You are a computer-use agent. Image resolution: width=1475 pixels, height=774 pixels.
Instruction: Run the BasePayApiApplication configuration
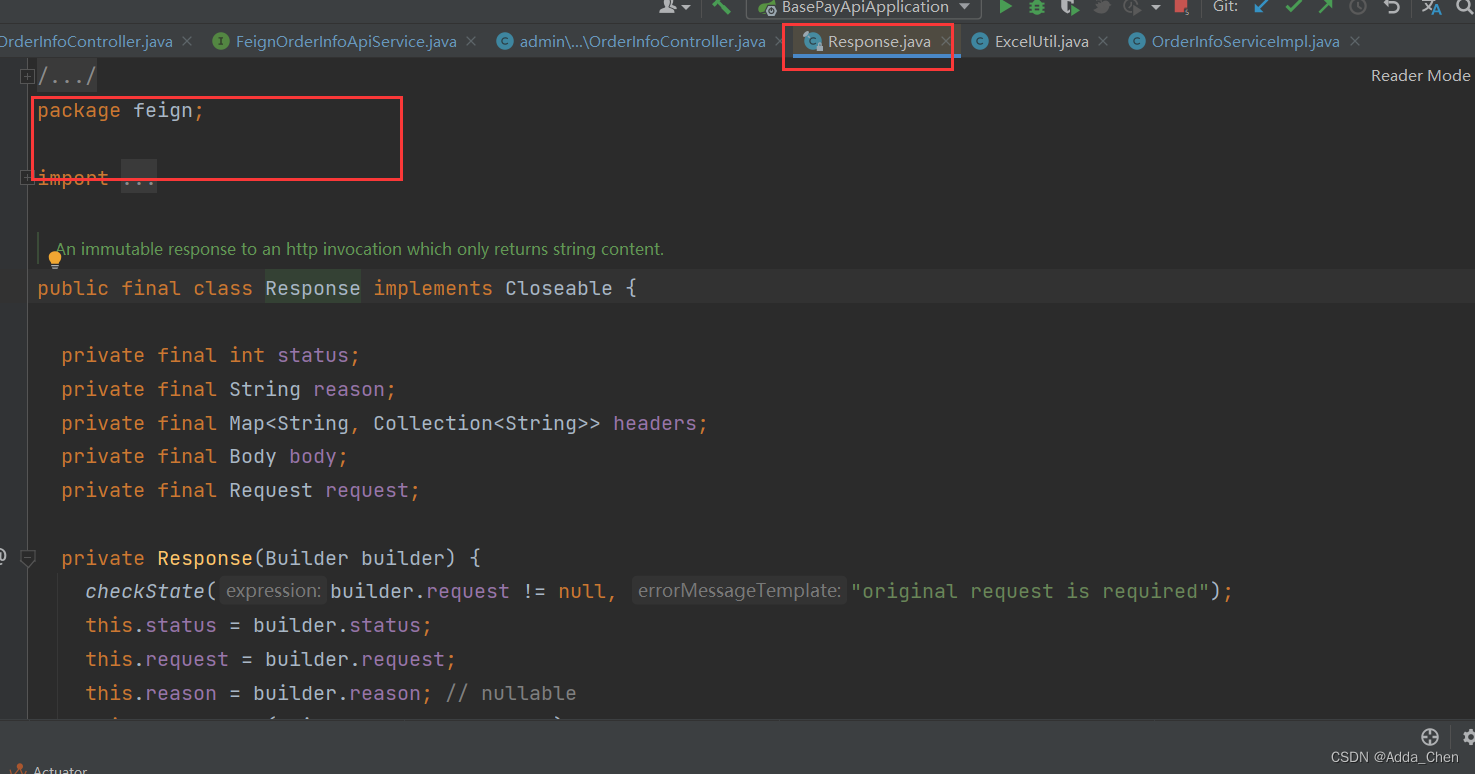point(1004,8)
